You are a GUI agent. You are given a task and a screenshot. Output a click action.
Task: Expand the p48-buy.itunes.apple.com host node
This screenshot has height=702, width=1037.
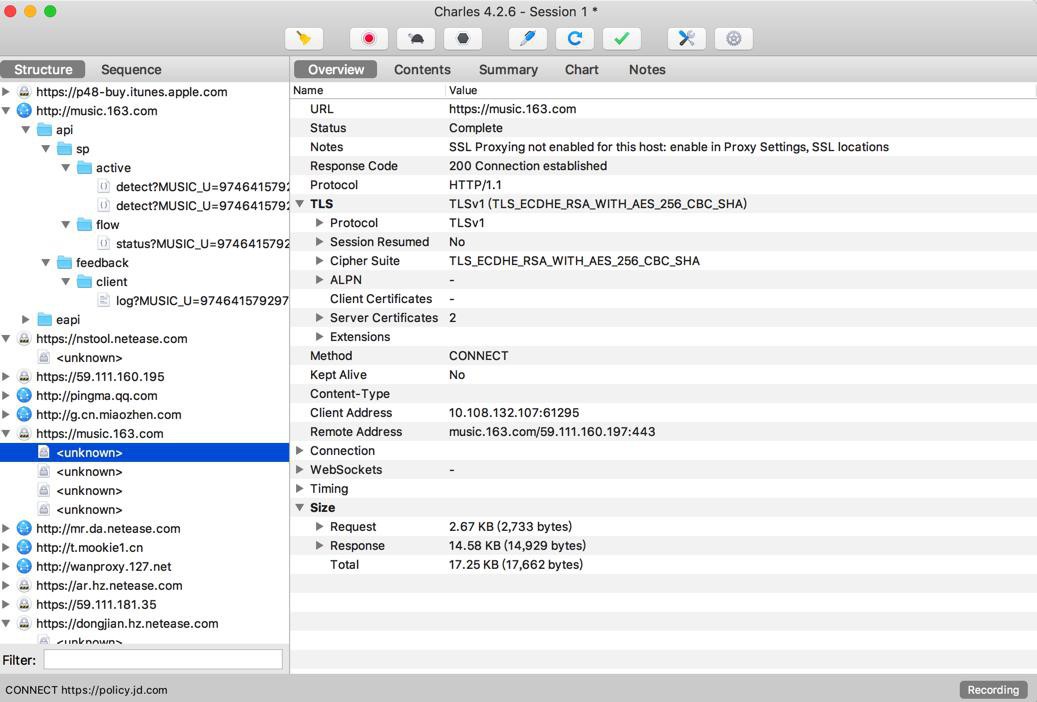[x=6, y=92]
